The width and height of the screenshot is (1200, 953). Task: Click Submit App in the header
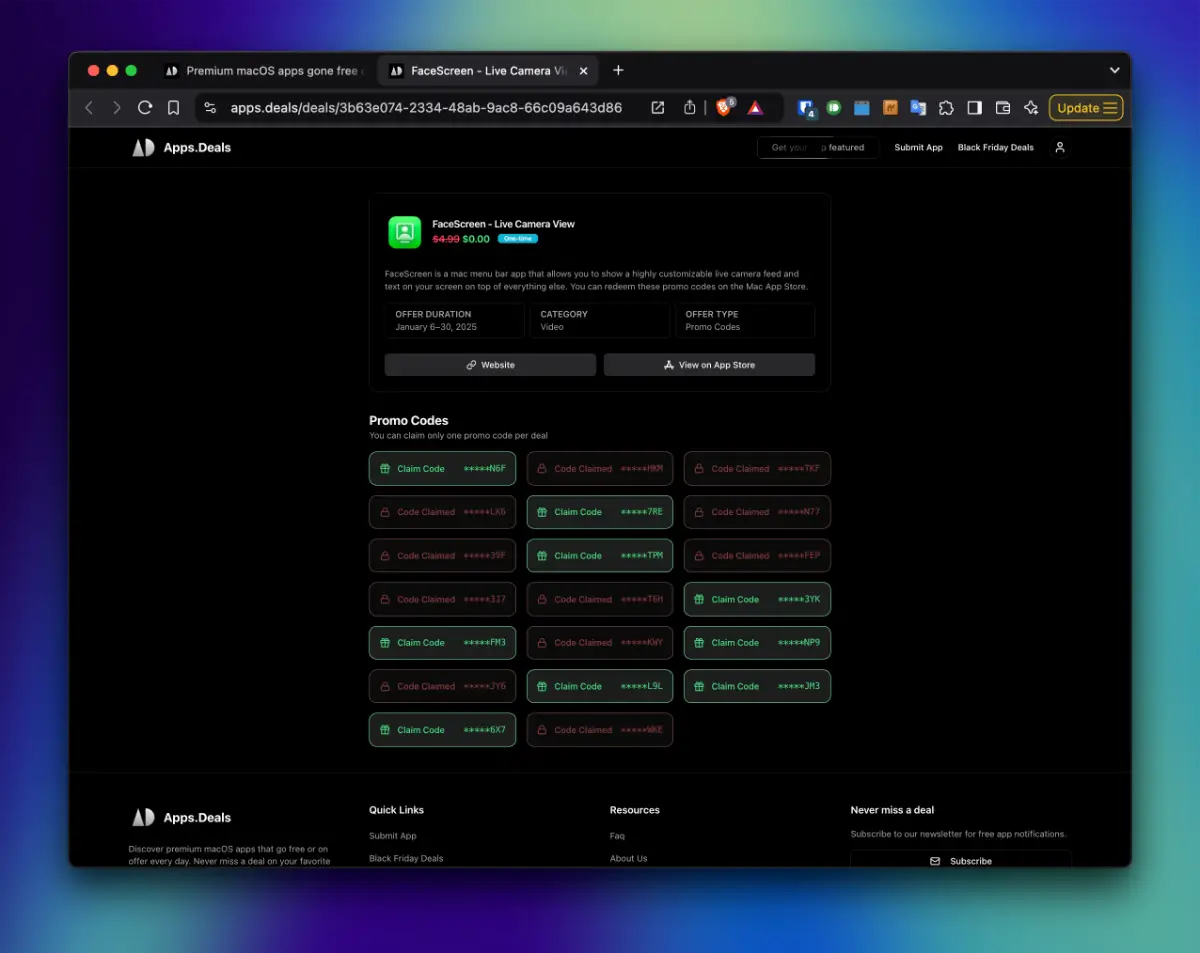pos(918,148)
